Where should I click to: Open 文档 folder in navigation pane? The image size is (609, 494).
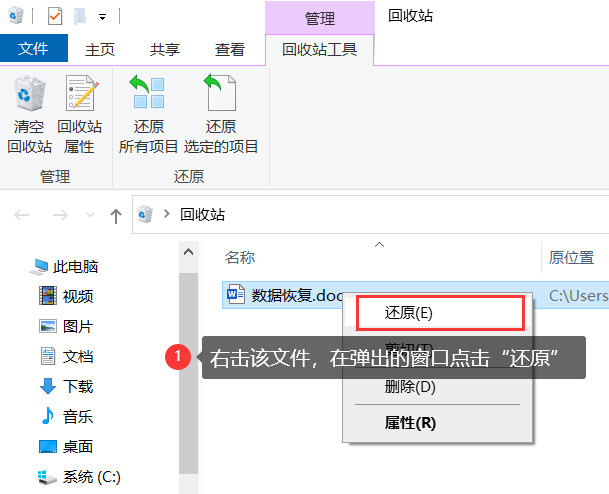click(66, 356)
